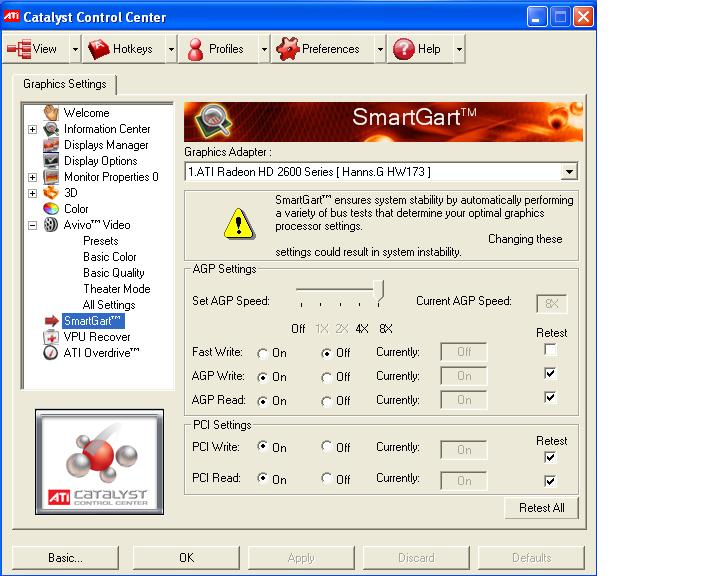Switch to Basic view
Screen dimensions: 720x576
point(65,558)
